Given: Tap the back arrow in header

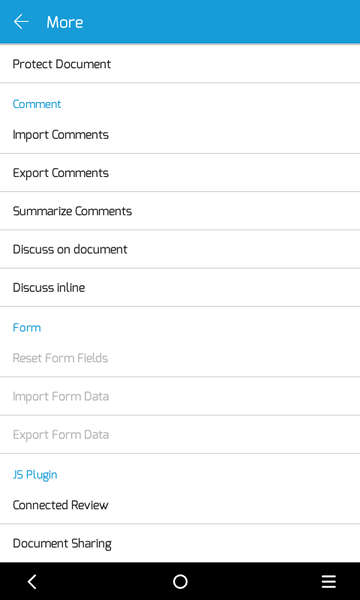Looking at the screenshot, I should coord(21,22).
